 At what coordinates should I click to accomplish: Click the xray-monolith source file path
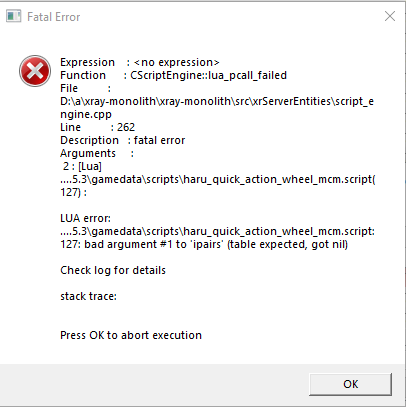click(217, 101)
